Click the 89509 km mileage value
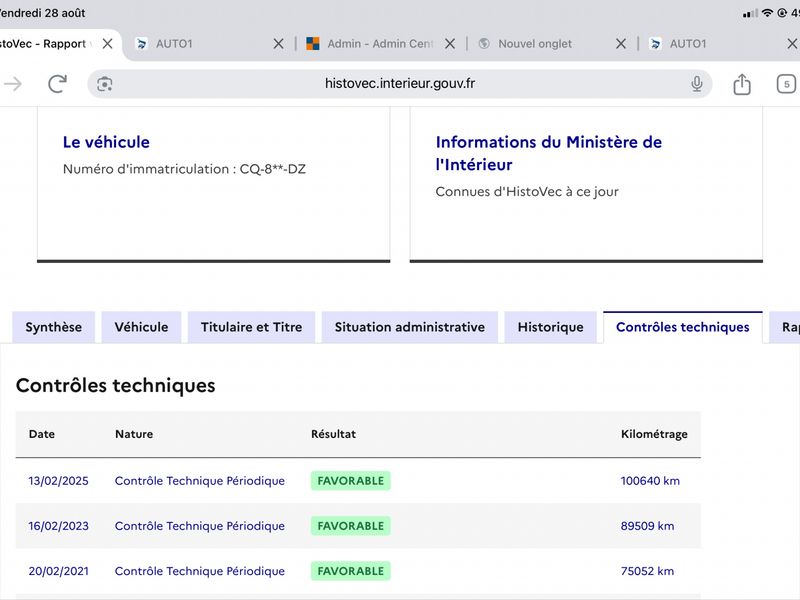Screen dimensions: 800x600 [647, 526]
